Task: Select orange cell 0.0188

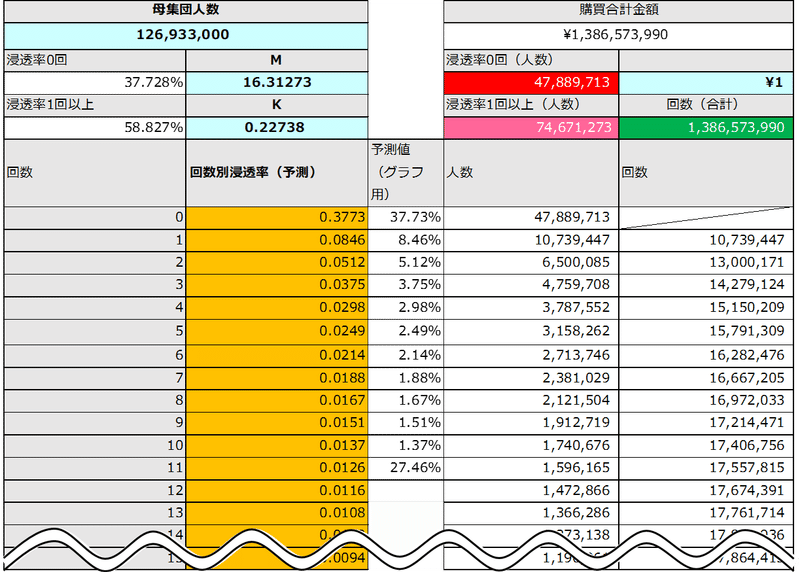Action: click(x=277, y=379)
